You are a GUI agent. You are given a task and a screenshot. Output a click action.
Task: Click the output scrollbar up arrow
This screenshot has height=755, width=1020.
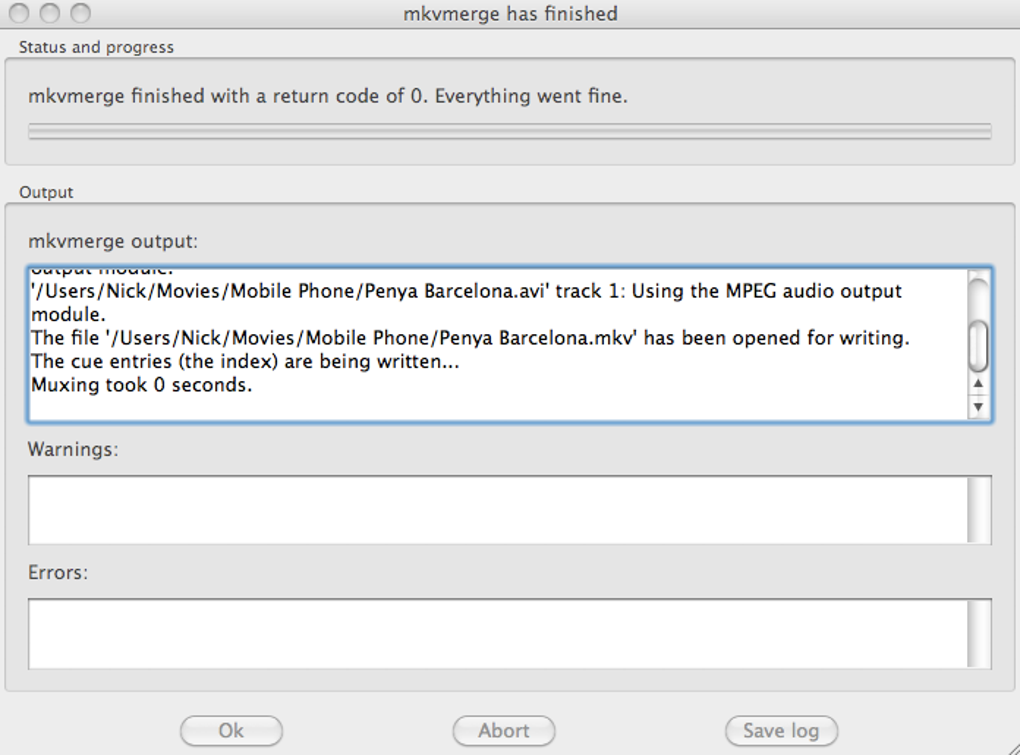click(x=978, y=384)
